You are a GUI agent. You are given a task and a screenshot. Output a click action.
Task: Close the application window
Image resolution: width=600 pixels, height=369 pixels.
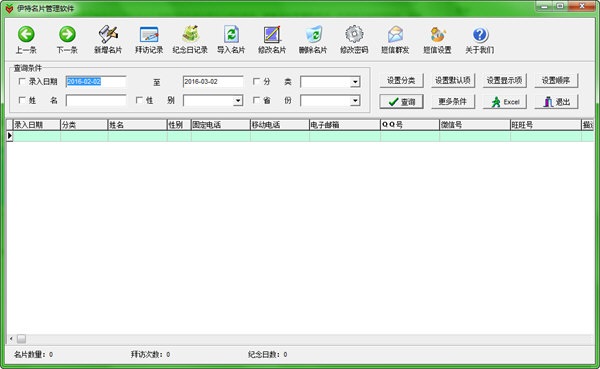click(581, 6)
